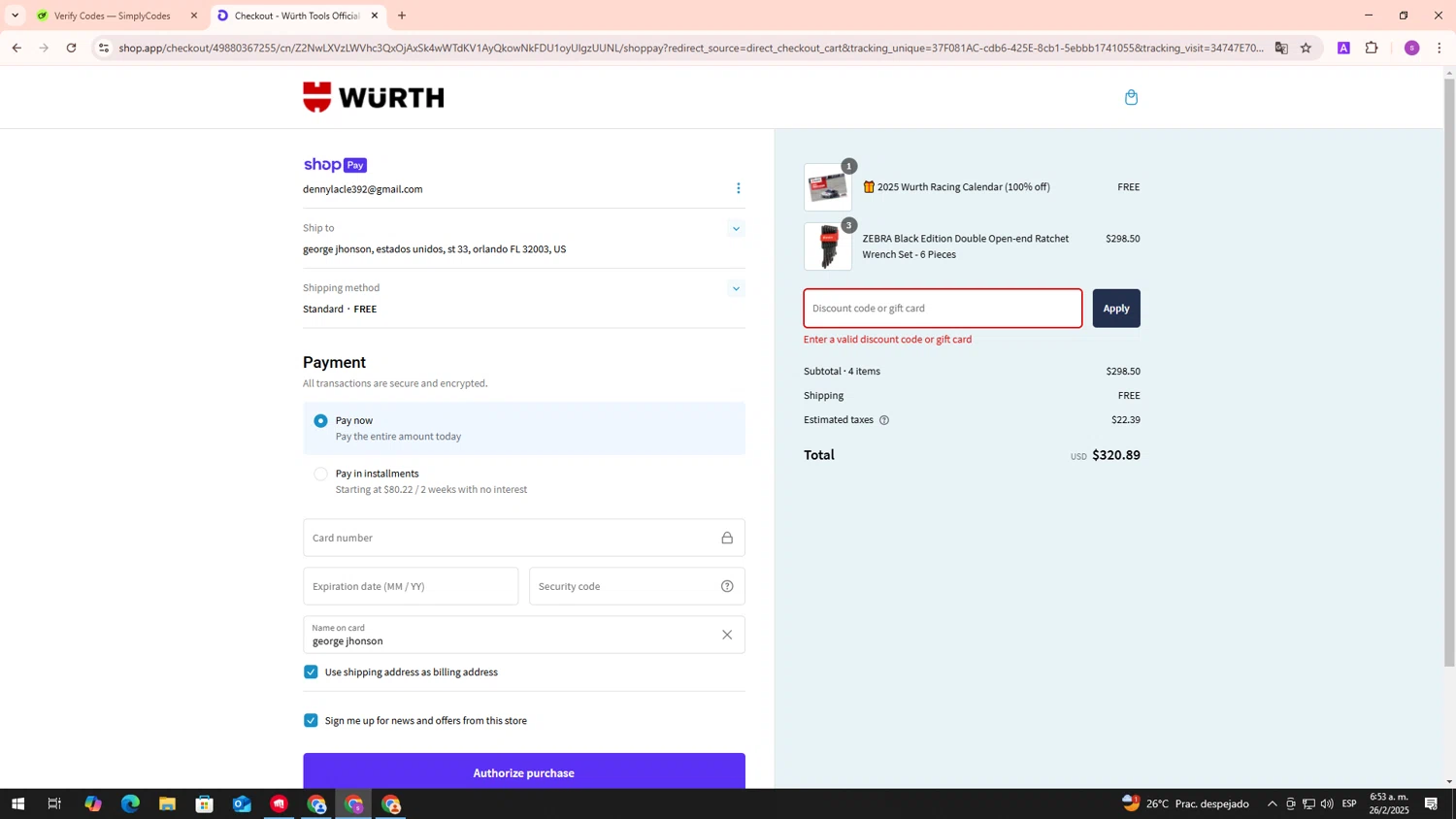1456x819 pixels.
Task: Click the Wurth Racing Calendar thumbnail
Action: tap(828, 188)
